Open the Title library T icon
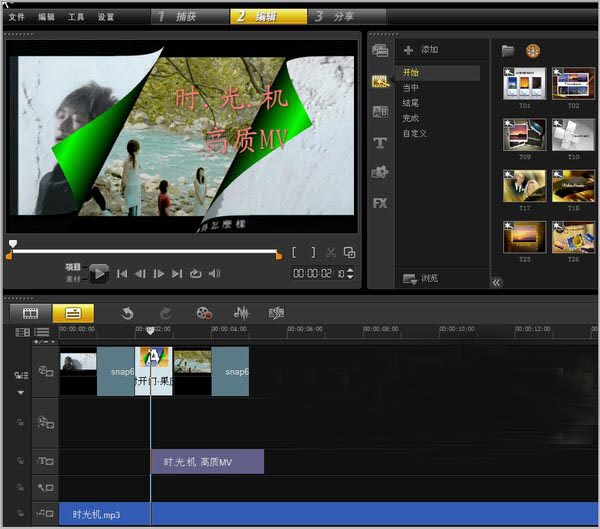The width and height of the screenshot is (600, 529). coord(380,143)
